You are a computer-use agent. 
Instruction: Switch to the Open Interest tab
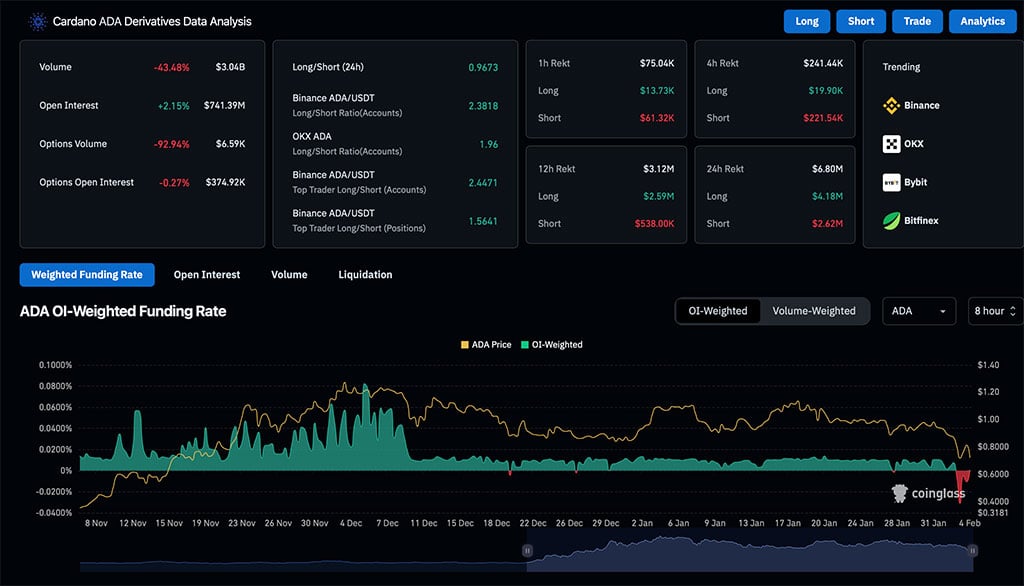[x=209, y=274]
